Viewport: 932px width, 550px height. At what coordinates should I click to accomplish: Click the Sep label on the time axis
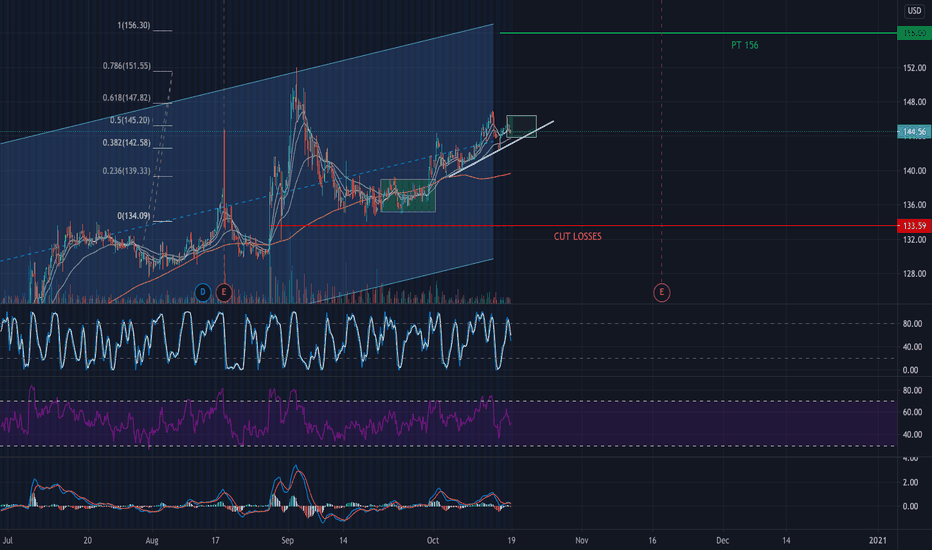288,540
